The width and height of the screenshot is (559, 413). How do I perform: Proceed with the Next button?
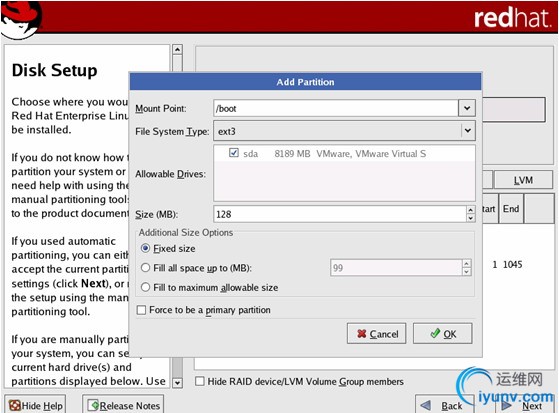tap(526, 406)
